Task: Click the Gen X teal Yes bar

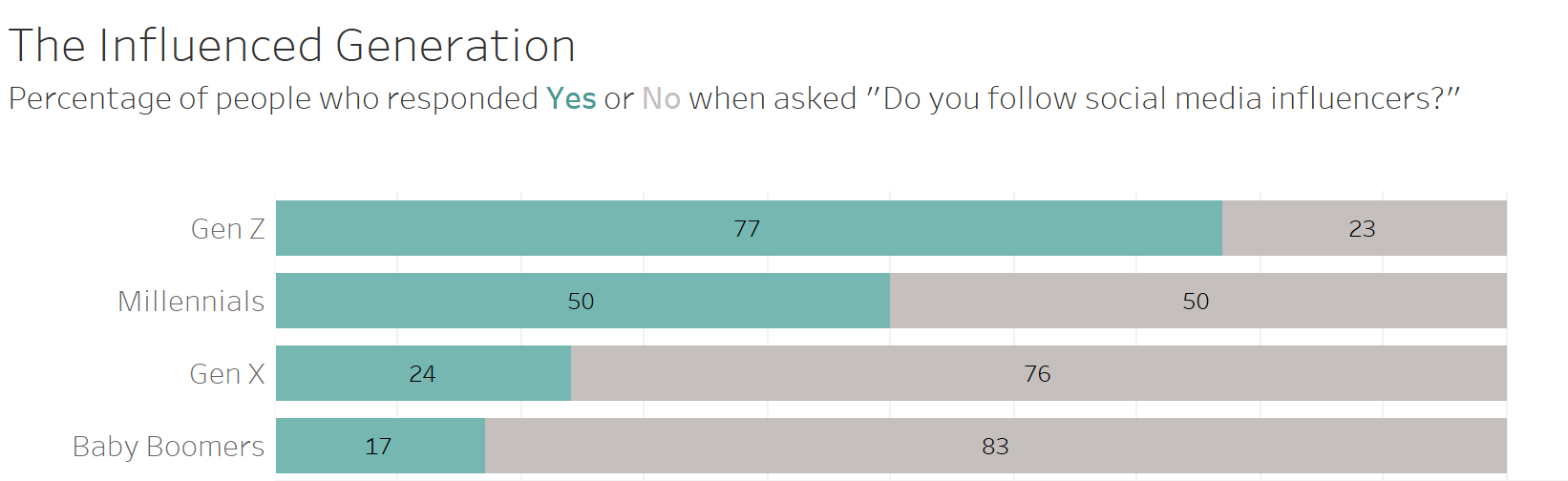Action: pyautogui.click(x=423, y=373)
